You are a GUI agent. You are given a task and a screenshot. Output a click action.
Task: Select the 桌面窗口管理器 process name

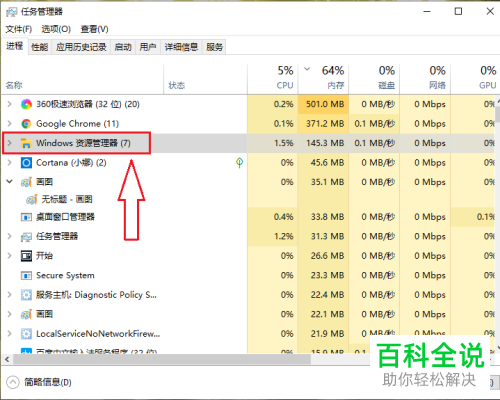coord(65,217)
